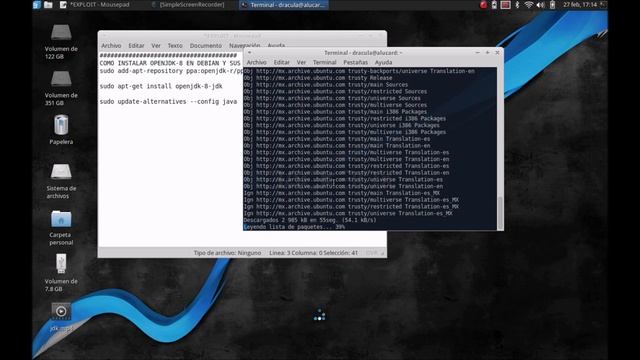Click the Bluetooth tray icon
Image resolution: width=640 pixels, height=360 pixels.
(517, 5)
